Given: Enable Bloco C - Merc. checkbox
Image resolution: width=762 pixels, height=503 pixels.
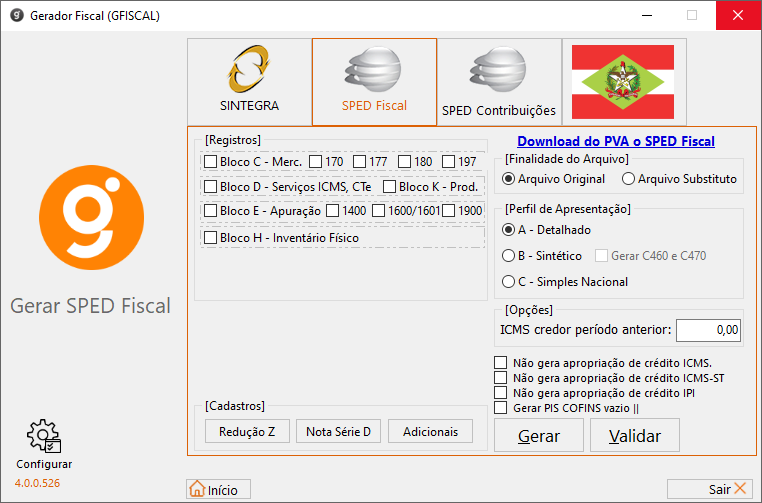Looking at the screenshot, I should (x=210, y=161).
